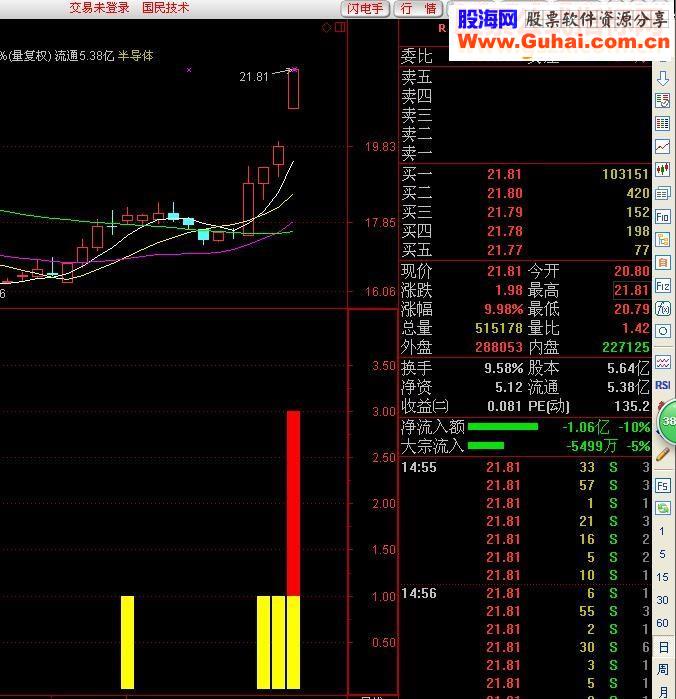This screenshot has width=676, height=699.
Task: Click the 总量 value 515178
Action: pyautogui.click(x=499, y=328)
